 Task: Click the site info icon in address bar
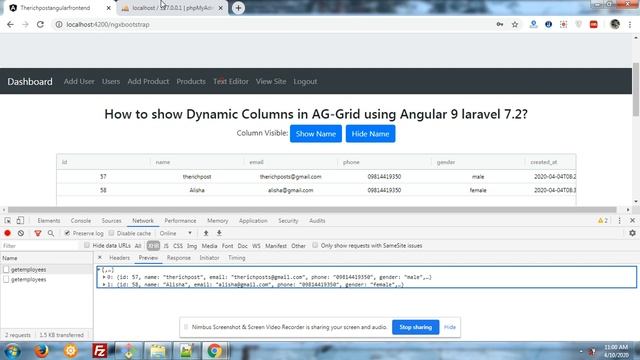[59, 24]
